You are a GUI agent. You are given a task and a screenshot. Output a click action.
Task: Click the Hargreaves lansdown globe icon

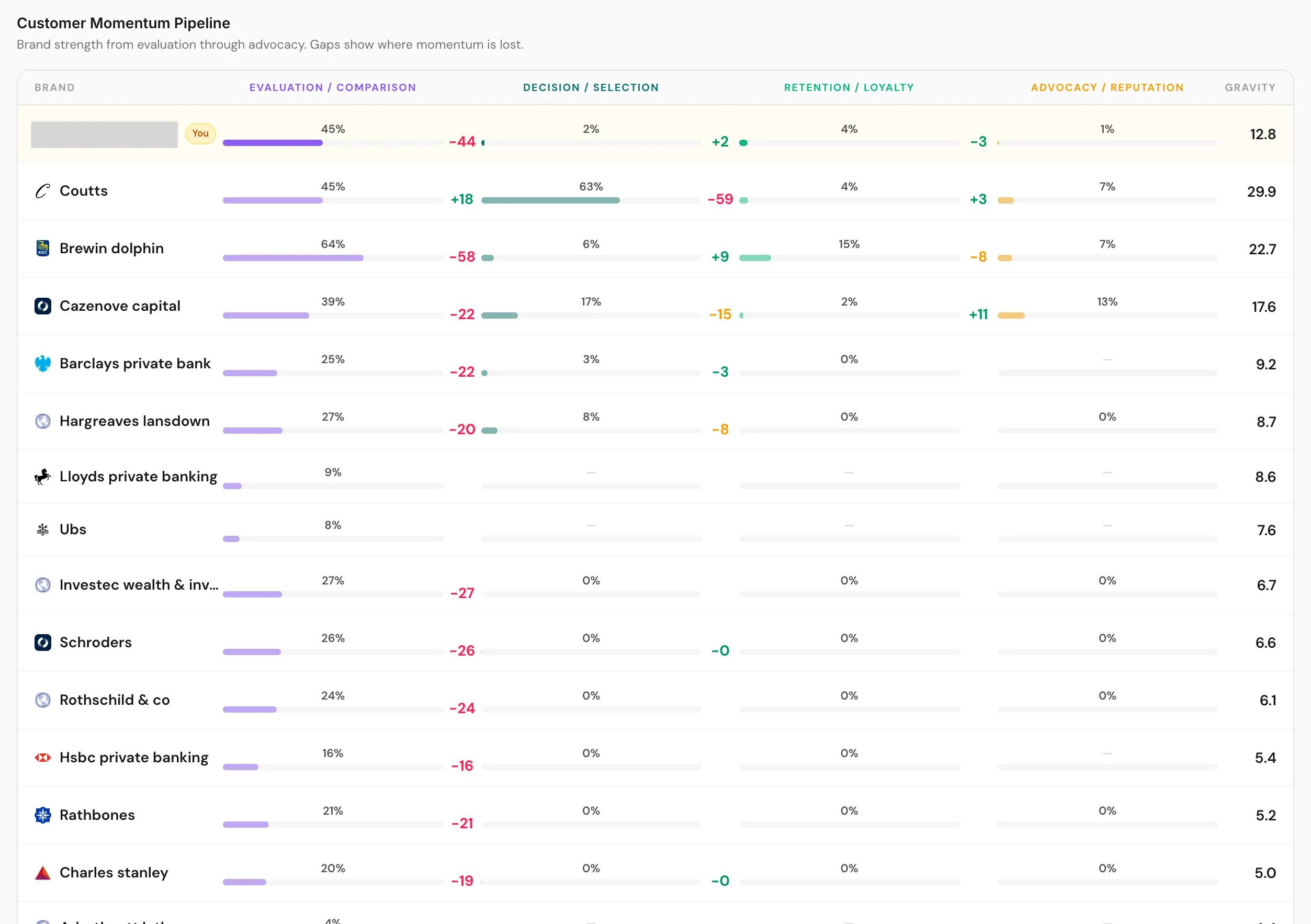43,421
